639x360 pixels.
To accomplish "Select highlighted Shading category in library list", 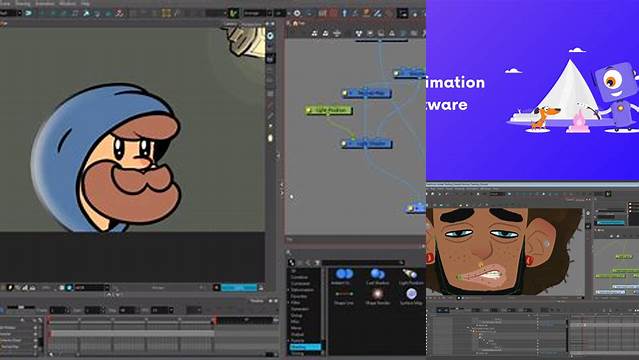I will pos(306,347).
